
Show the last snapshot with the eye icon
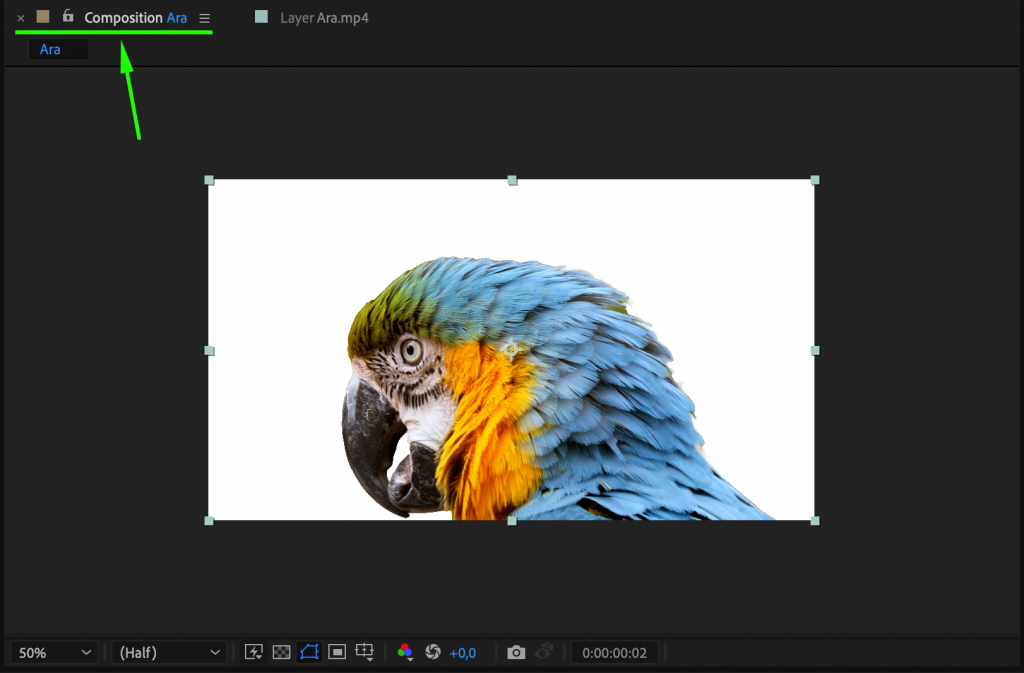pos(544,652)
